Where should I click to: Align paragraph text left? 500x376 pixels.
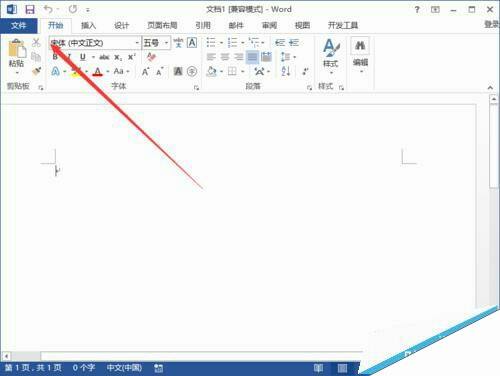(211, 57)
